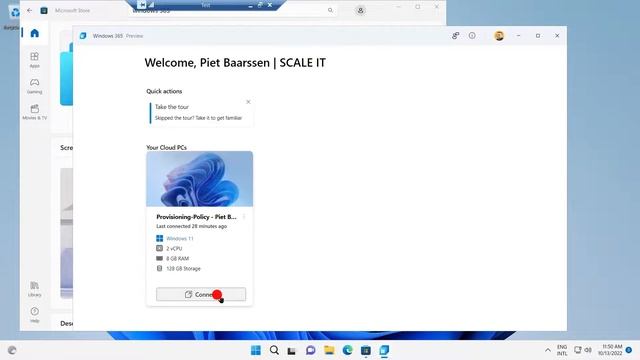Screen dimensions: 640x360
Task: Open Apps section in Microsoft Store sidebar
Action: coord(35,60)
